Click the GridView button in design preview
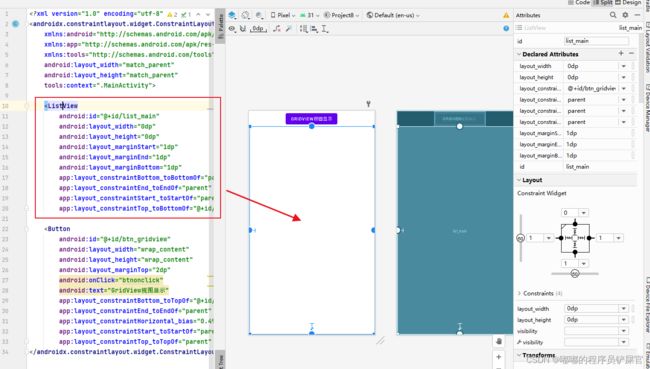Screen dimensions: 650x369 pyautogui.click(x=311, y=119)
